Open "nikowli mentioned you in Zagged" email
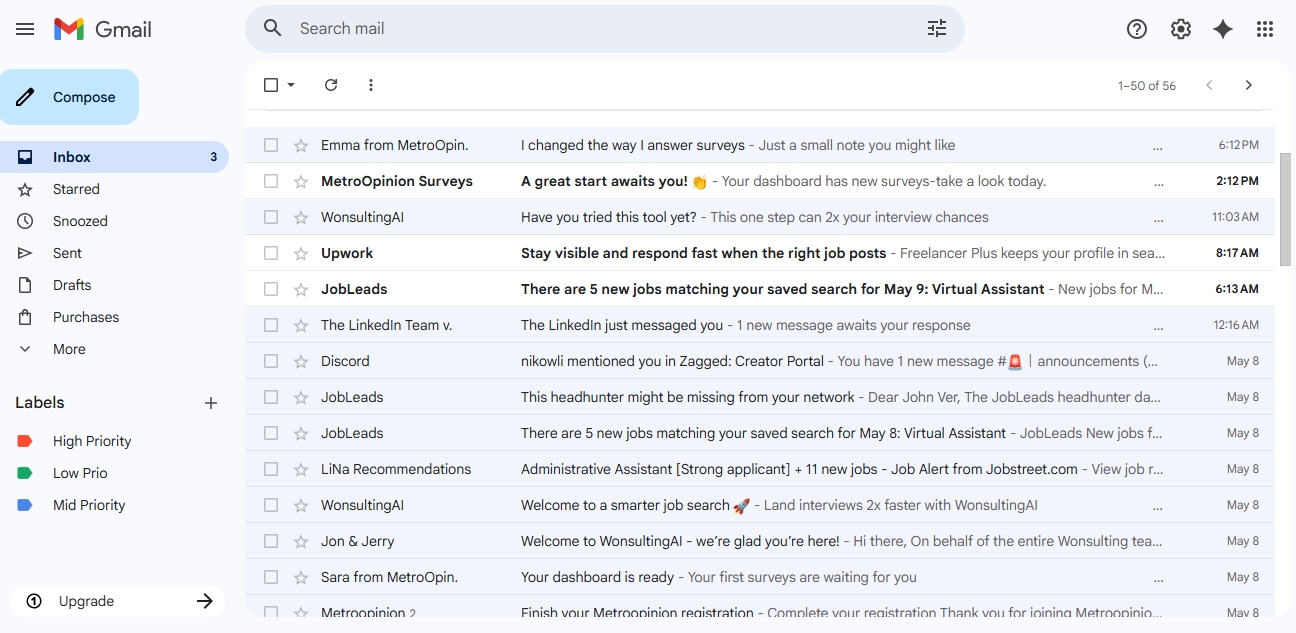This screenshot has height=633, width=1296. 760,361
